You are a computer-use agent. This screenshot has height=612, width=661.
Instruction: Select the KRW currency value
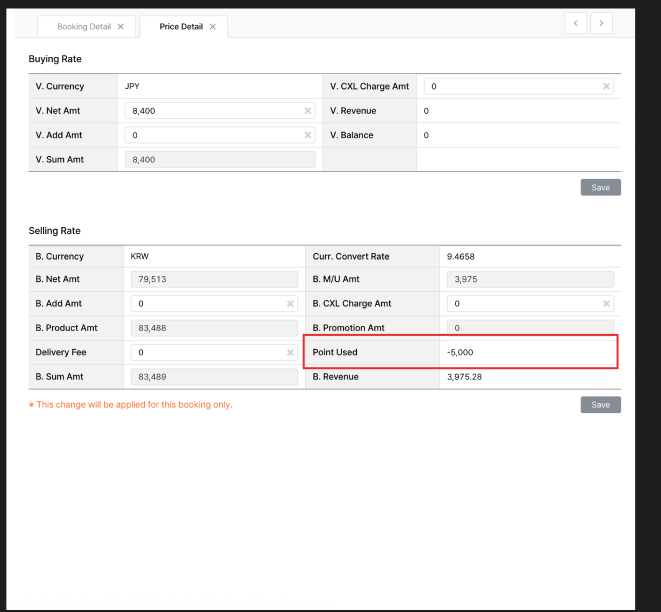(x=140, y=256)
